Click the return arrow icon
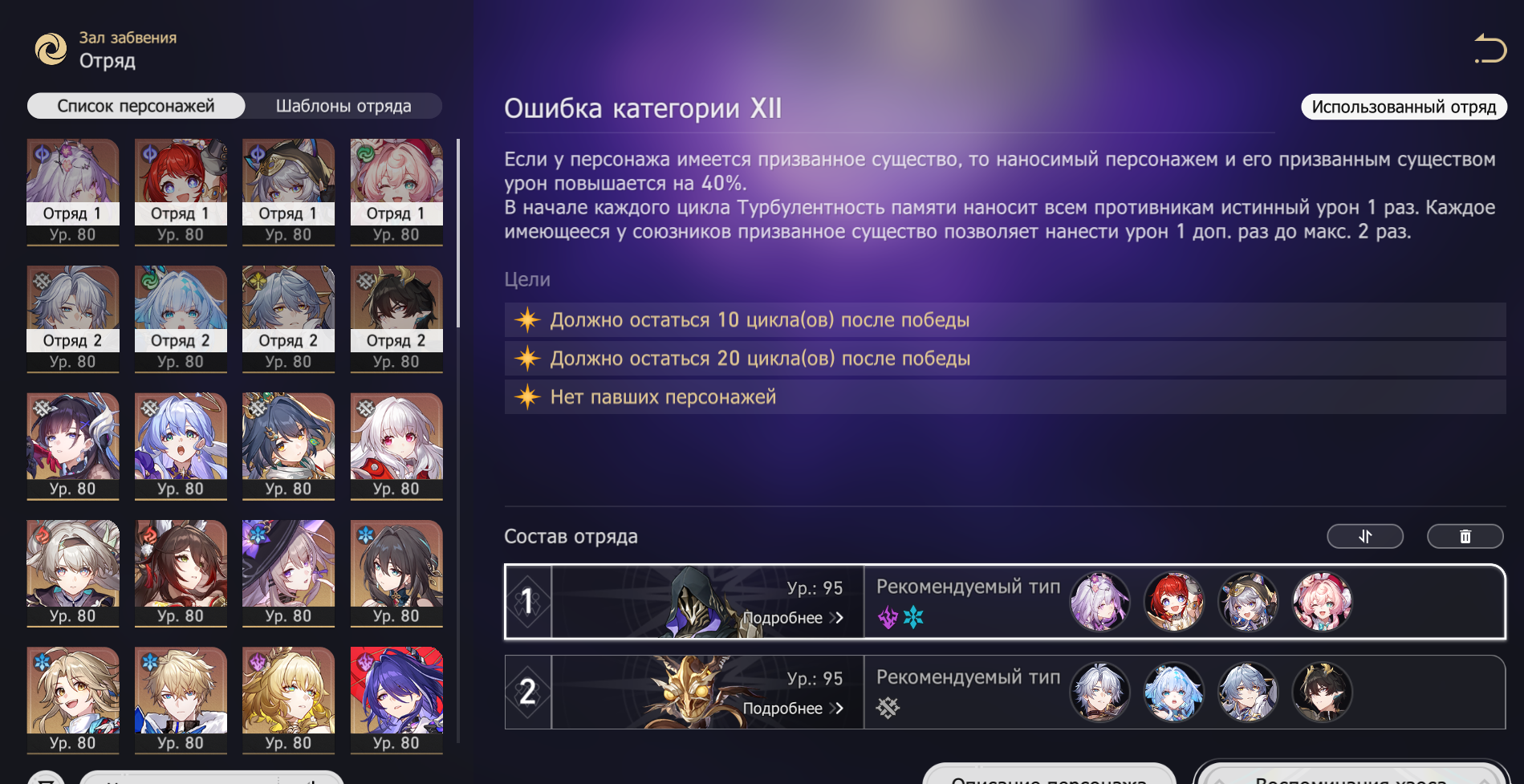This screenshot has width=1524, height=784. (1490, 49)
